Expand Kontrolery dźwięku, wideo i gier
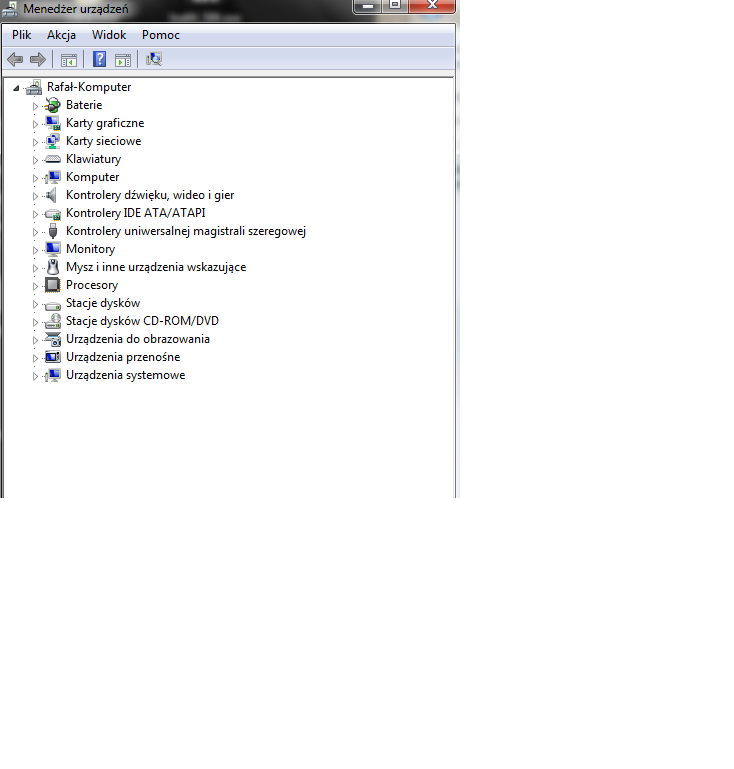 [35, 196]
